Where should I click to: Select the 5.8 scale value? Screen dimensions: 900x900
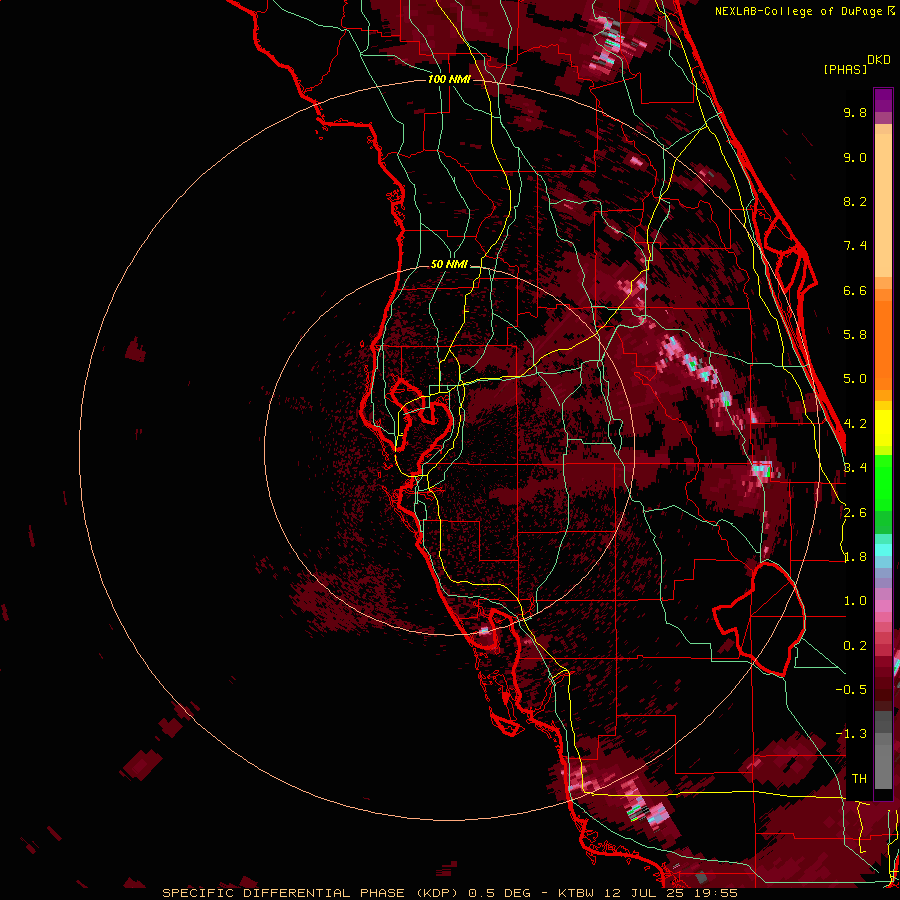click(x=855, y=335)
